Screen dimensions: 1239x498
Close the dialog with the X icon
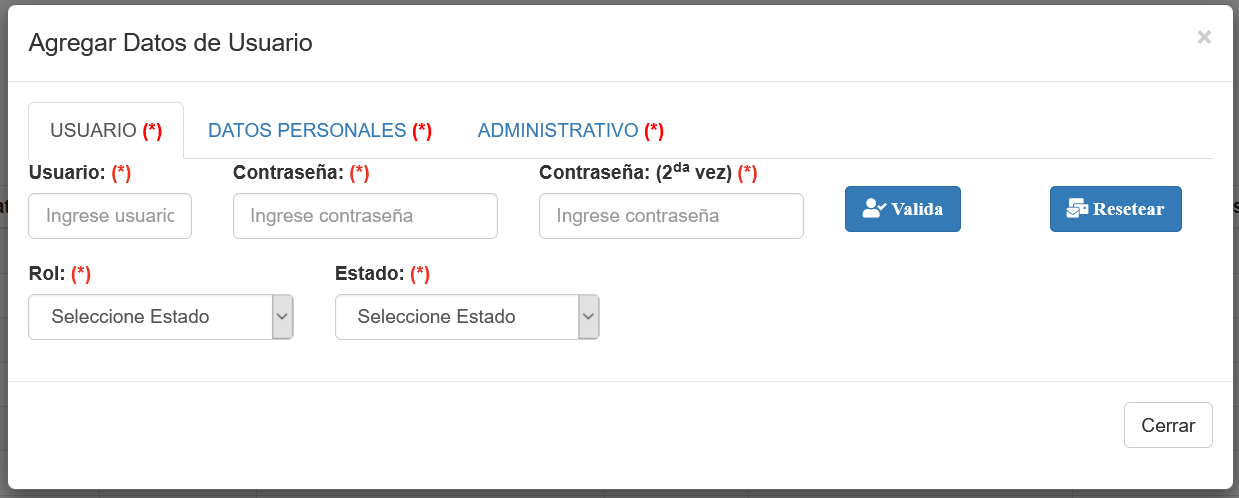1204,37
